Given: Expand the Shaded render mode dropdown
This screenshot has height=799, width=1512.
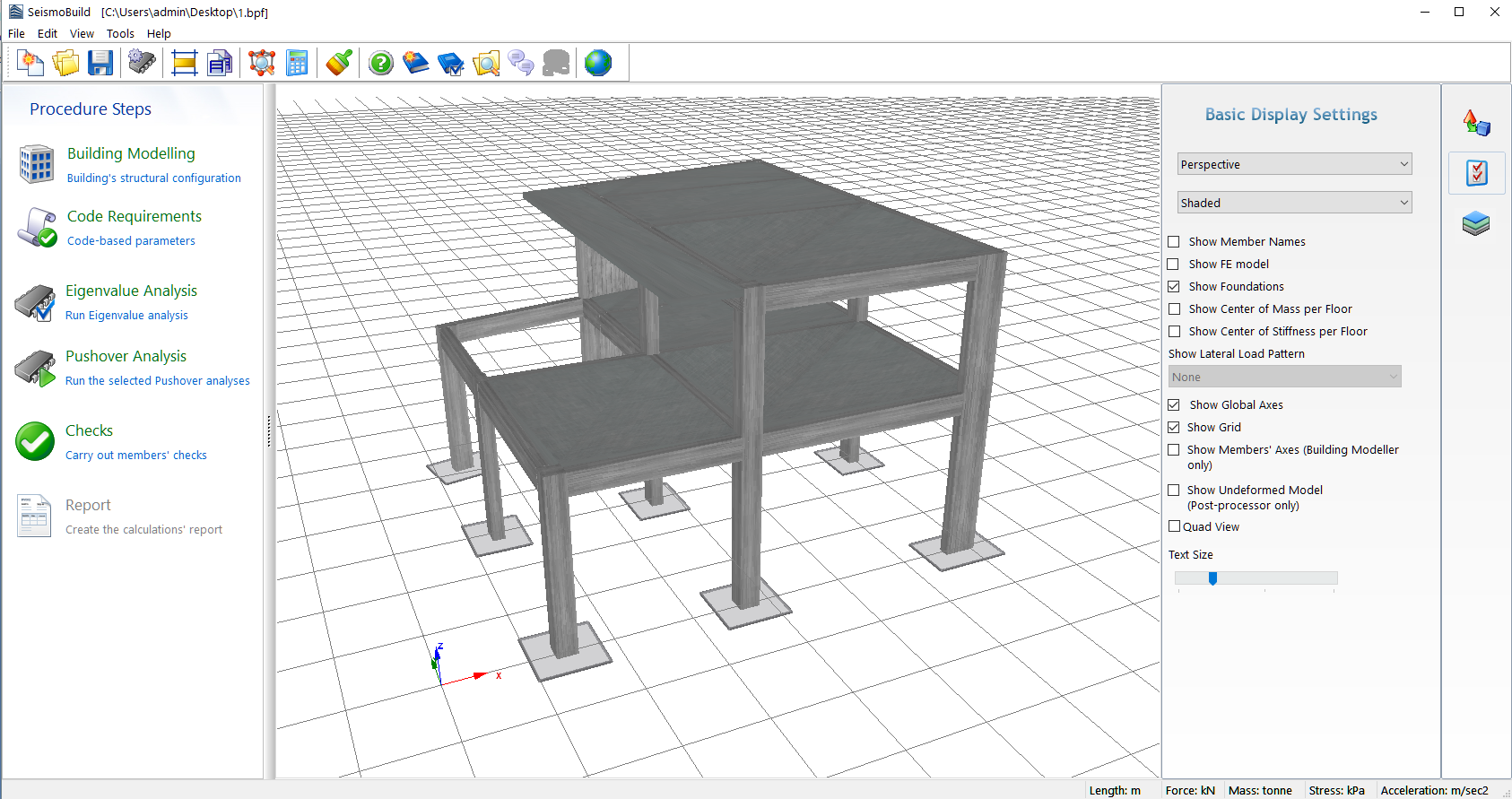Looking at the screenshot, I should [x=1294, y=203].
